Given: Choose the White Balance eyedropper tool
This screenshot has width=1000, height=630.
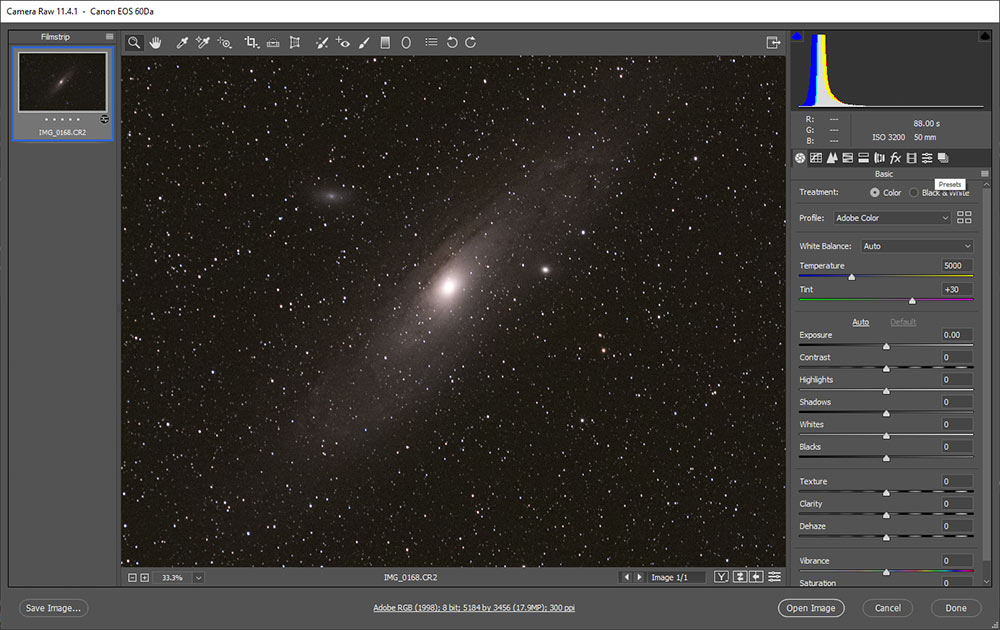Looking at the screenshot, I should pos(181,42).
